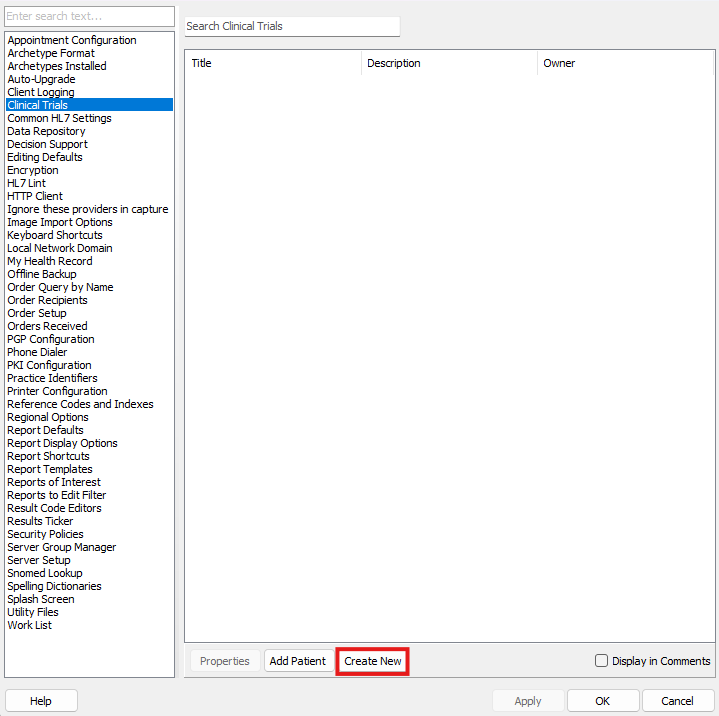Cancel the configuration dialog

click(x=677, y=701)
